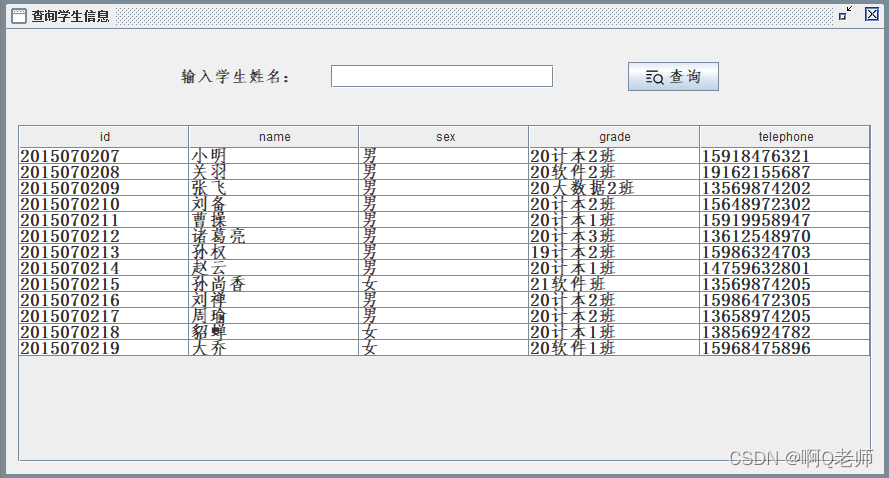
Task: Select the cell with id 2015070209
Action: 104,188
